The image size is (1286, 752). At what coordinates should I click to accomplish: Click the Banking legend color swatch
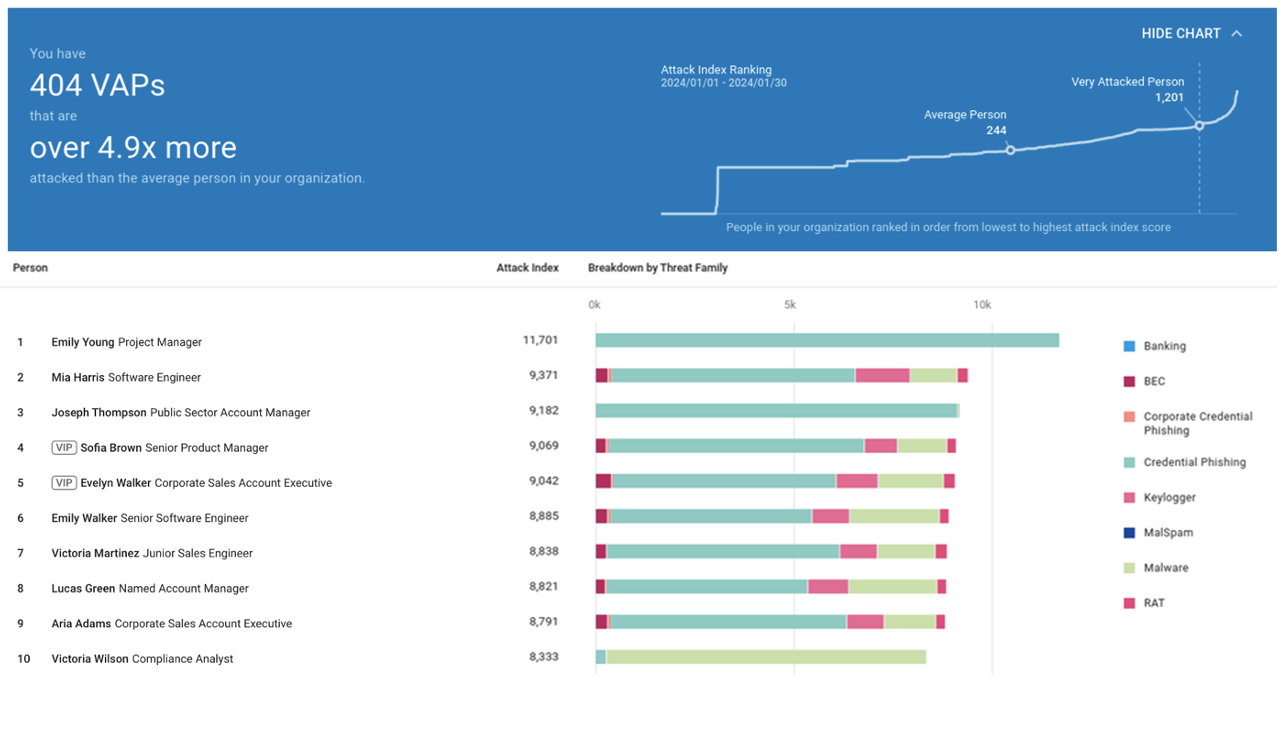tap(1129, 346)
